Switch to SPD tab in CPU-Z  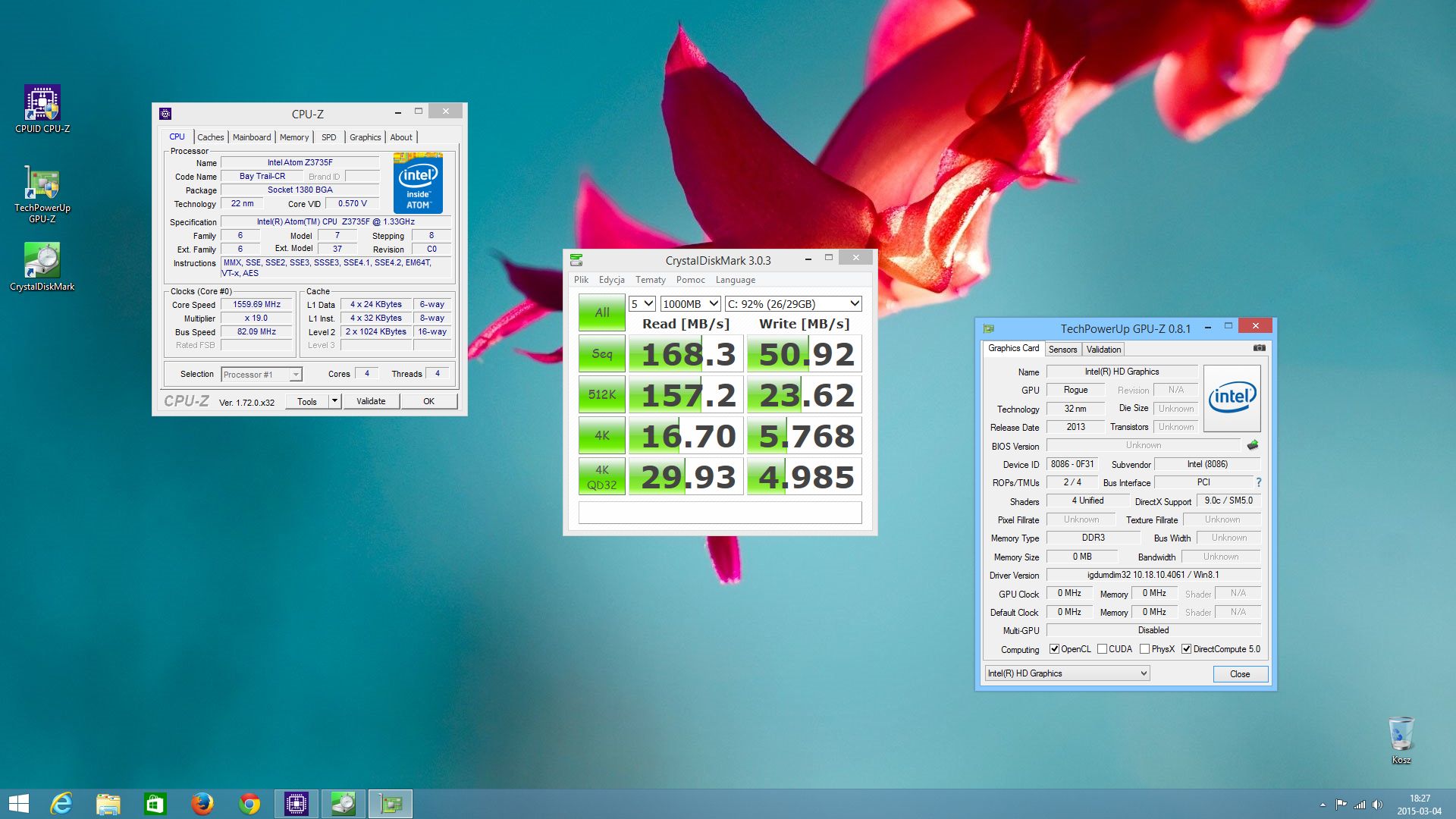pos(328,137)
